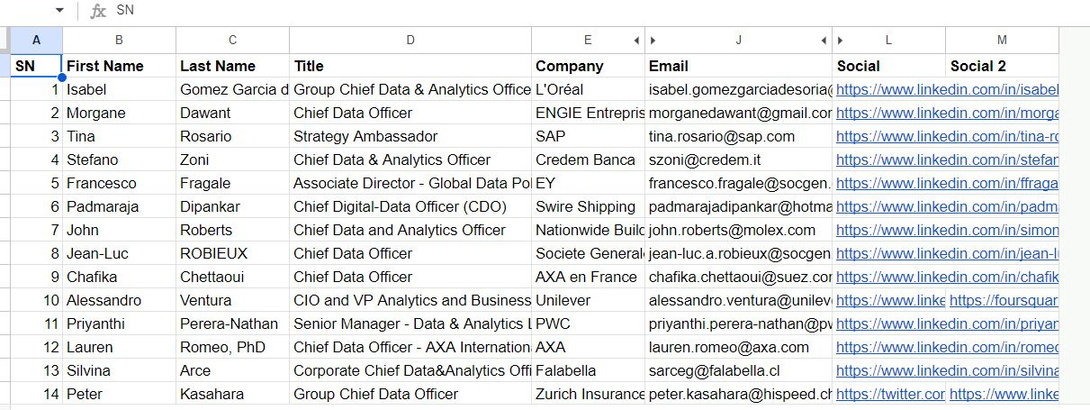Open Tina Rosario's LinkedIn link

coord(947,136)
